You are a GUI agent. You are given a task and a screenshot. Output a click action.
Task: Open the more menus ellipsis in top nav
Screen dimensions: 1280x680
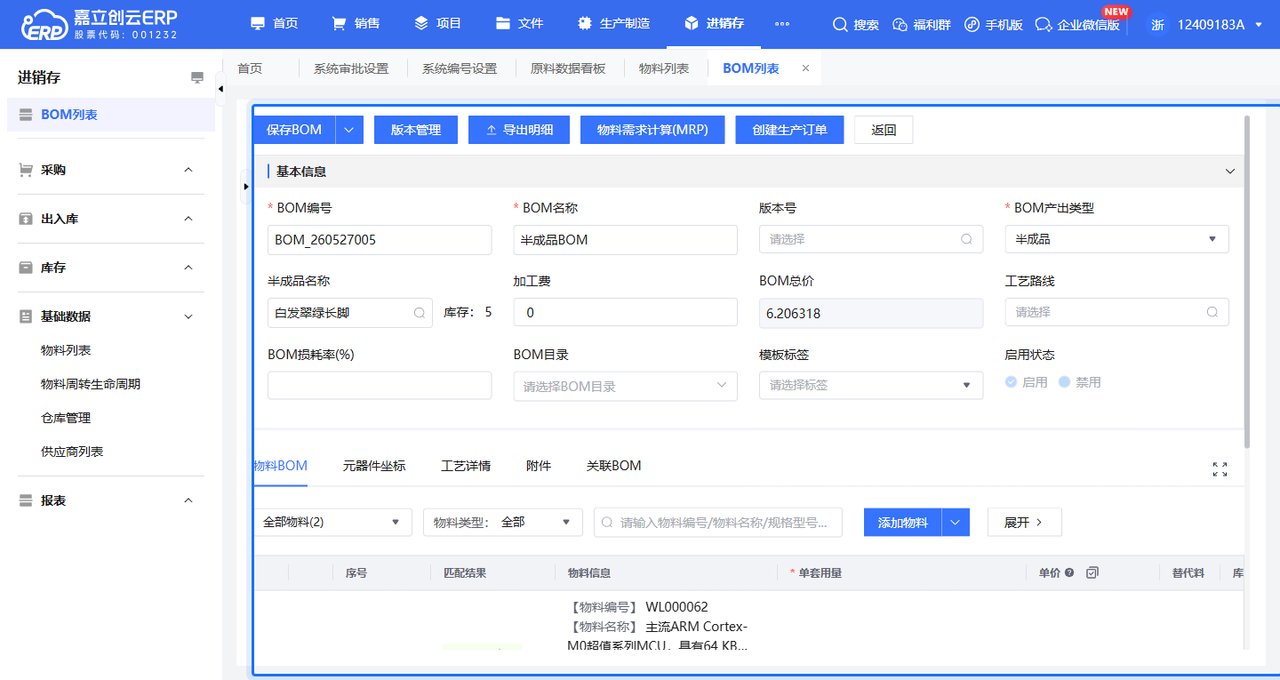(782, 24)
